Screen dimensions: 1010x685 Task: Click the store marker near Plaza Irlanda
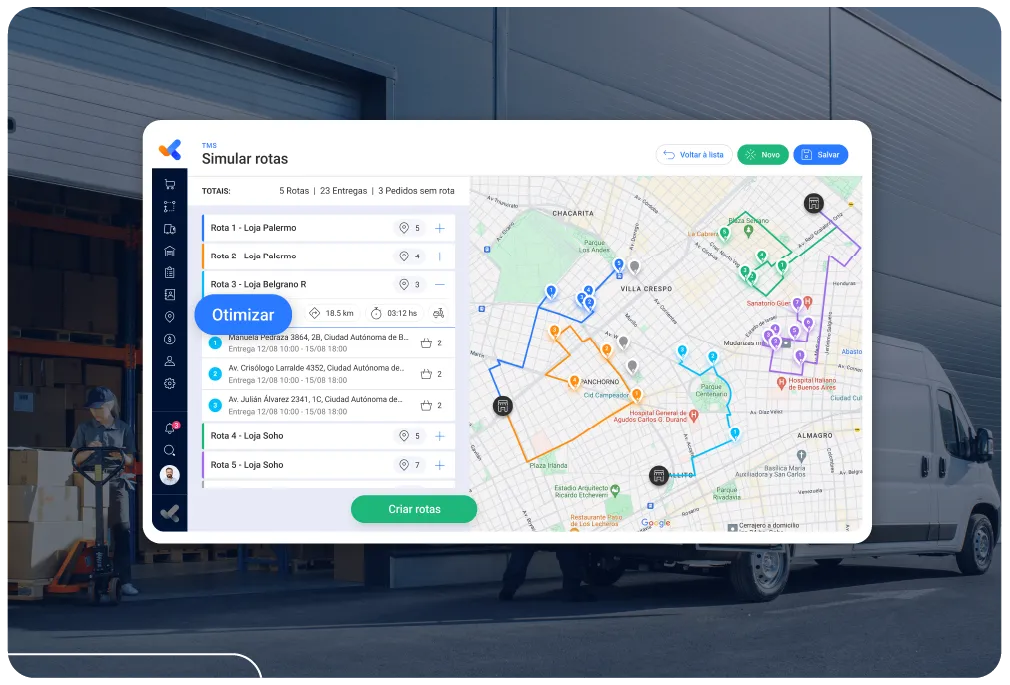tap(503, 406)
